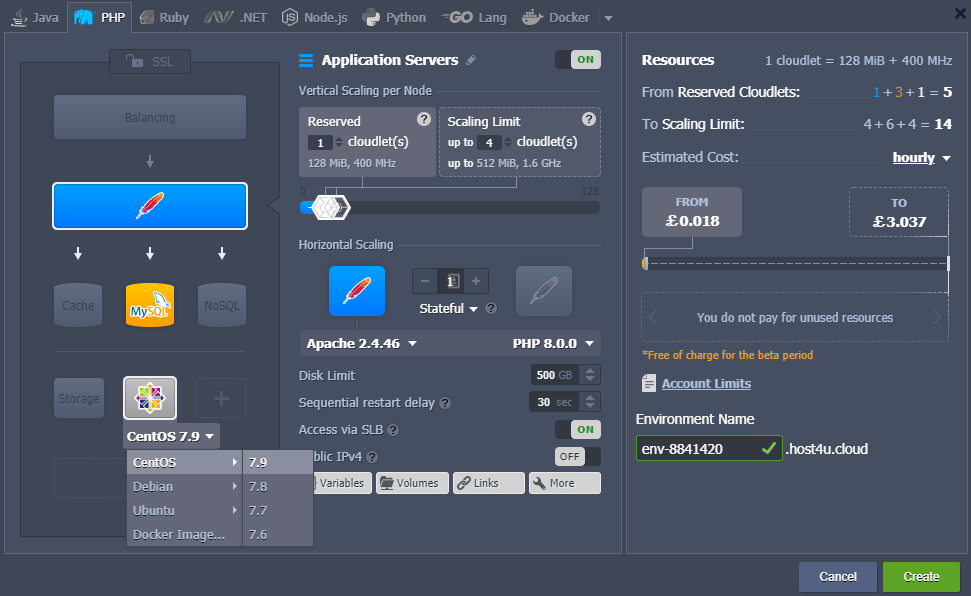Open the More options button

point(565,483)
